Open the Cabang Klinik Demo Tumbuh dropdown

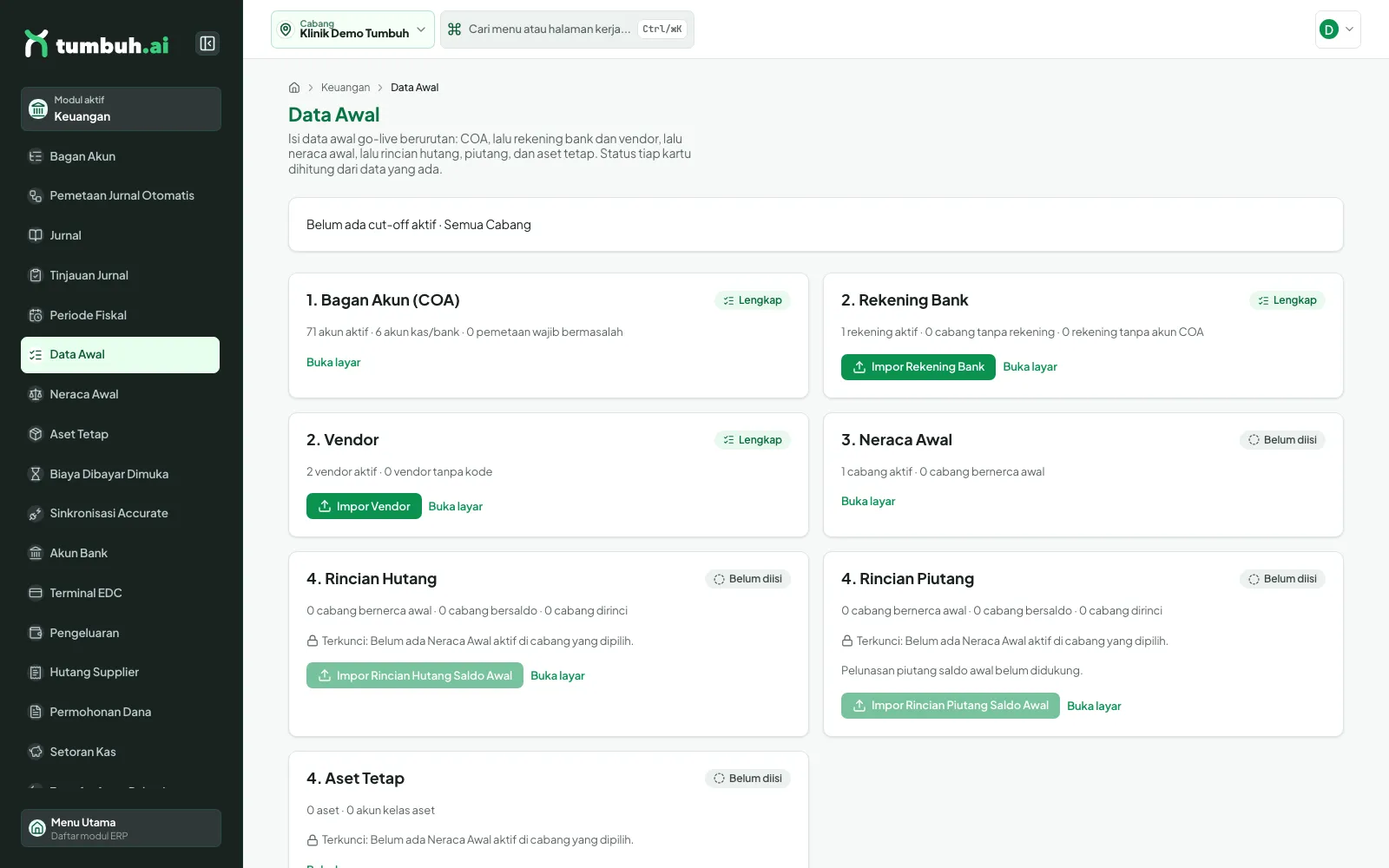pyautogui.click(x=352, y=30)
